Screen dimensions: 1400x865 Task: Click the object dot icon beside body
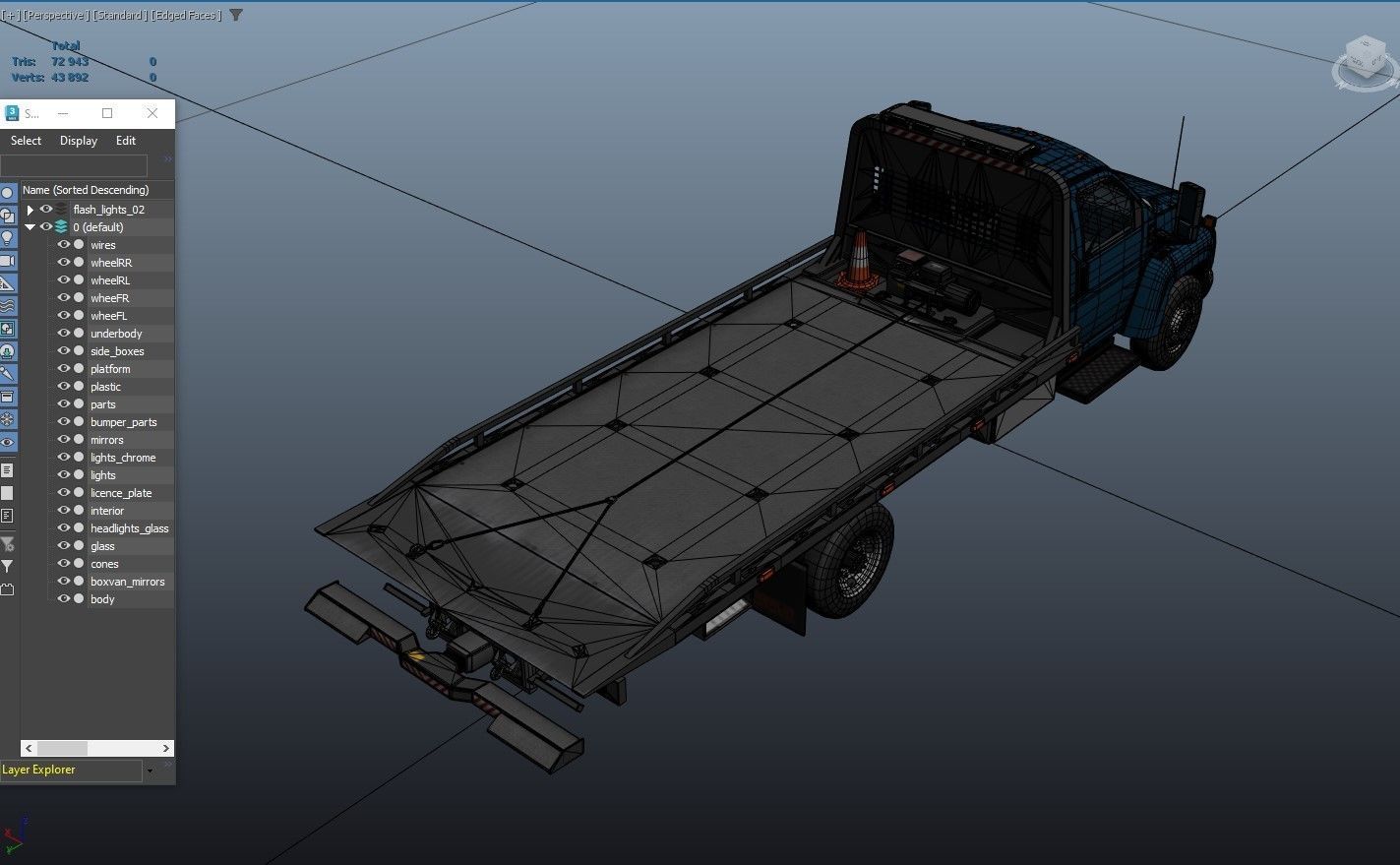[79, 599]
